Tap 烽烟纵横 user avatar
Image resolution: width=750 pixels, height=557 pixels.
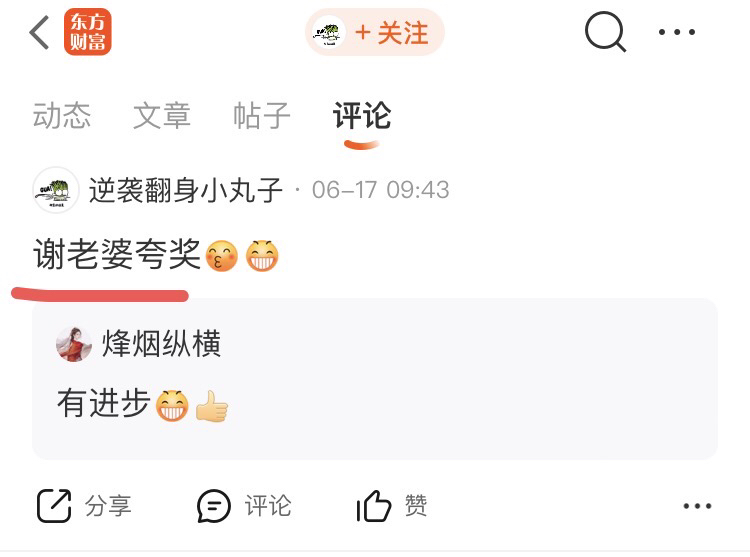pos(74,344)
